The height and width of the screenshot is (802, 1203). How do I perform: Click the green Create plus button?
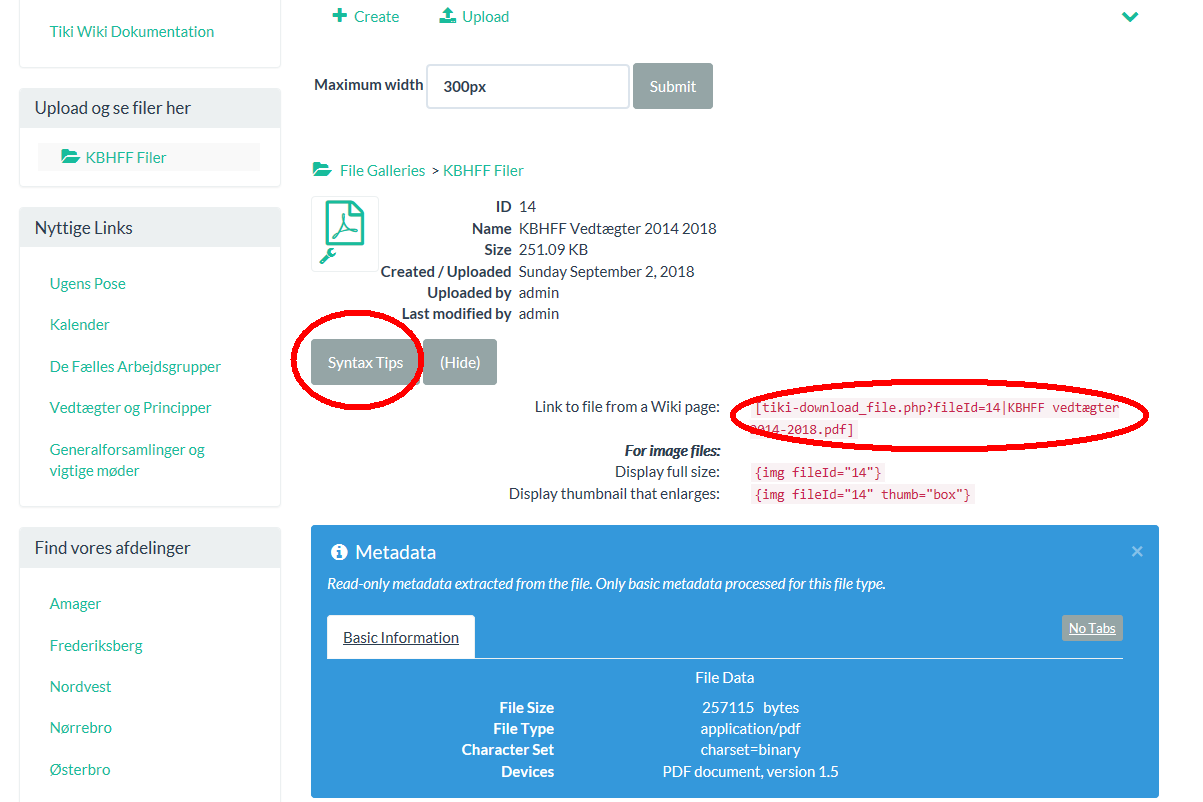tap(365, 17)
